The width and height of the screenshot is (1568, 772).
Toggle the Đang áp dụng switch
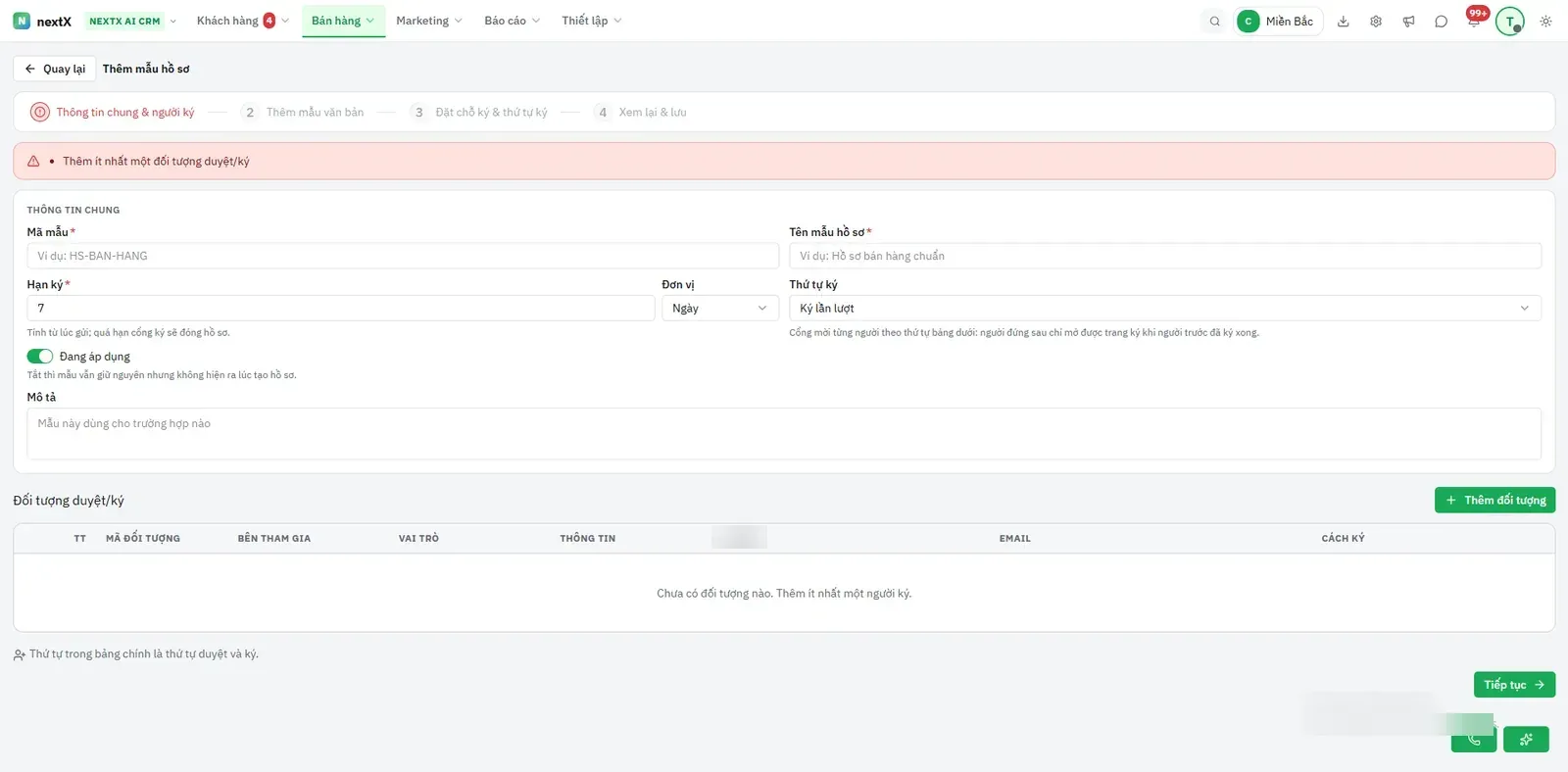(x=40, y=357)
